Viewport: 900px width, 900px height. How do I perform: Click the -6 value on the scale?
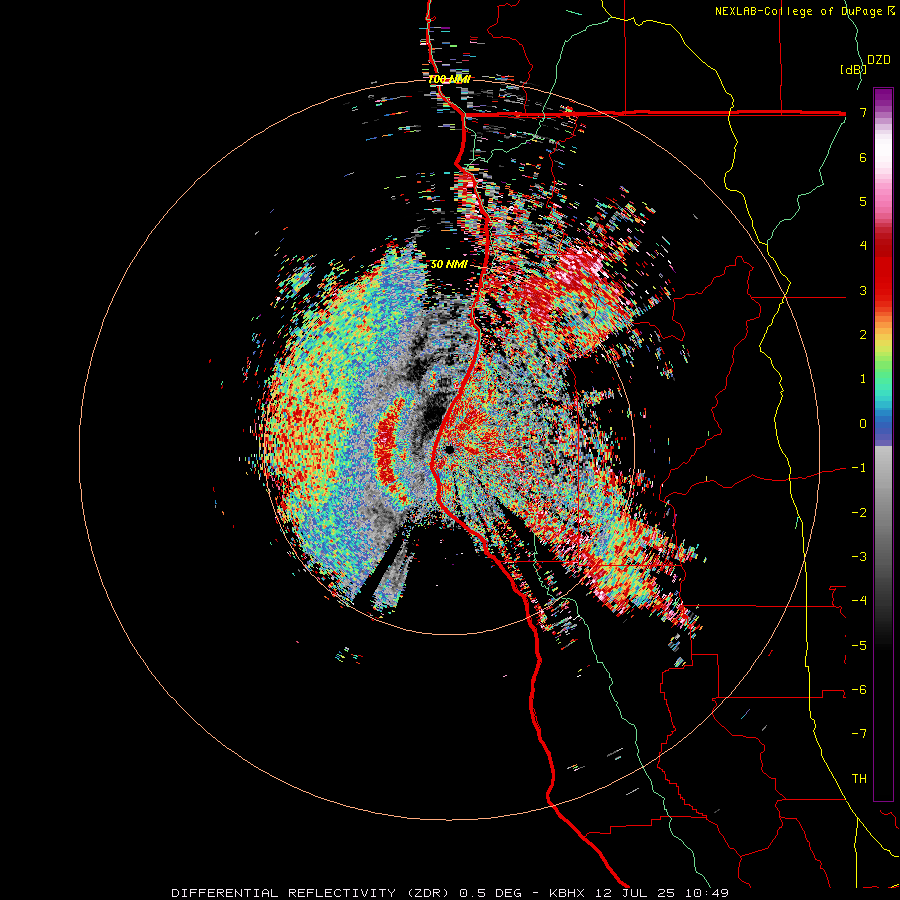[859, 689]
